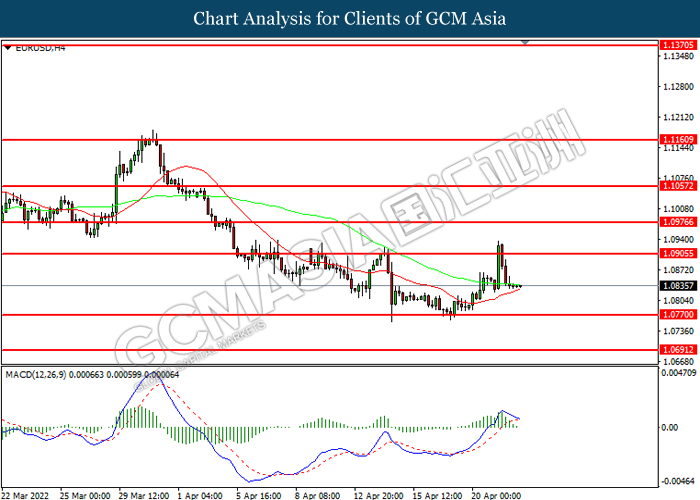Click the 1 Apr 04:00 date label
Image resolution: width=700 pixels, height=500 pixels.
click(200, 496)
